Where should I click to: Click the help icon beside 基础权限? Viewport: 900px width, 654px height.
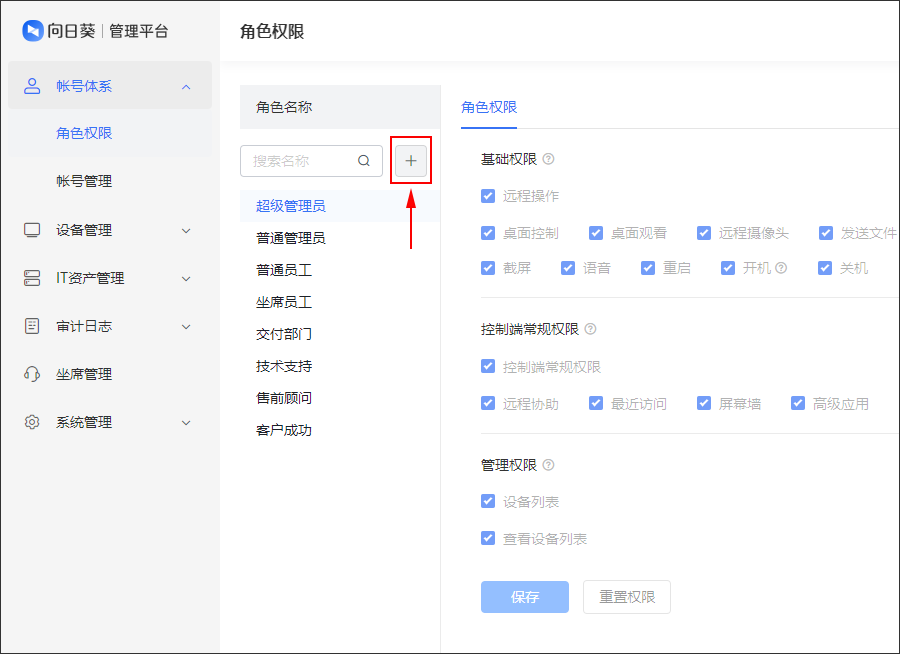tap(549, 159)
